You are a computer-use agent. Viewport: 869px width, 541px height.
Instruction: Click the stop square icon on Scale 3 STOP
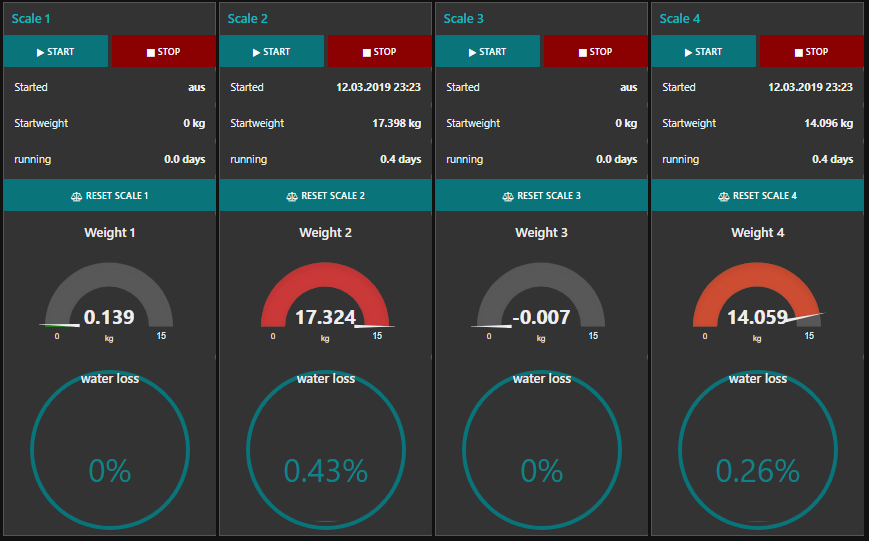point(582,53)
